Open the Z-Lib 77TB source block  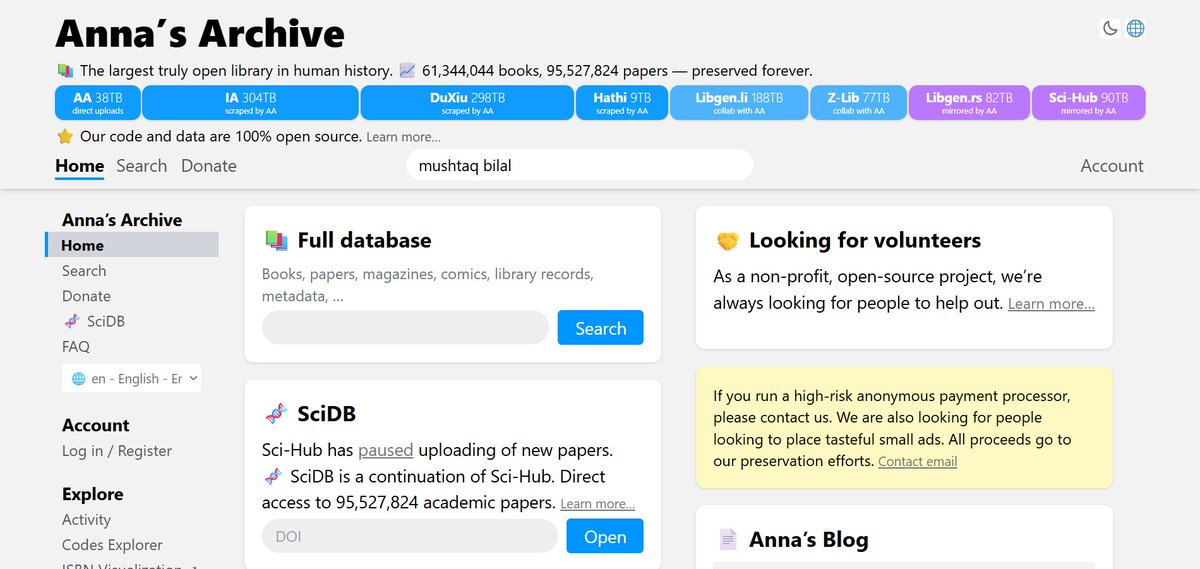(858, 103)
